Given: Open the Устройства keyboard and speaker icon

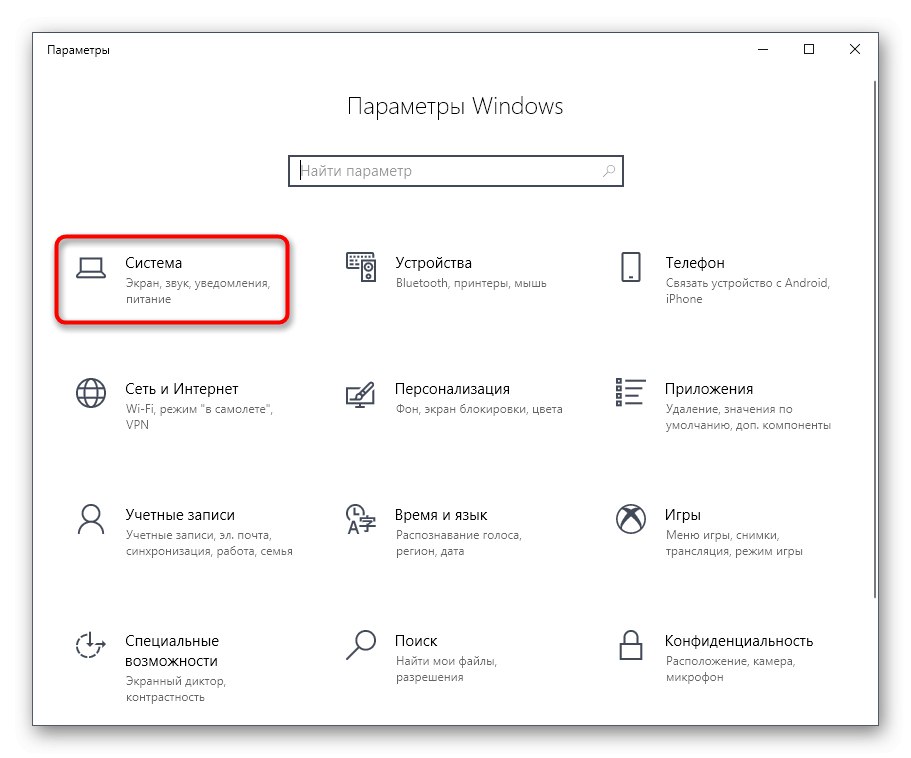Looking at the screenshot, I should coord(361,267).
